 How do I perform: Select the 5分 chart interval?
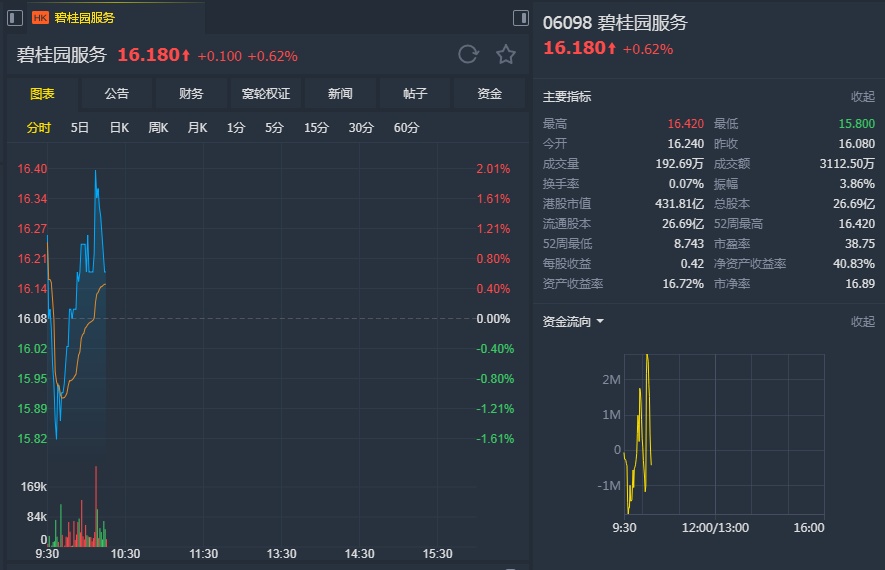tap(274, 128)
